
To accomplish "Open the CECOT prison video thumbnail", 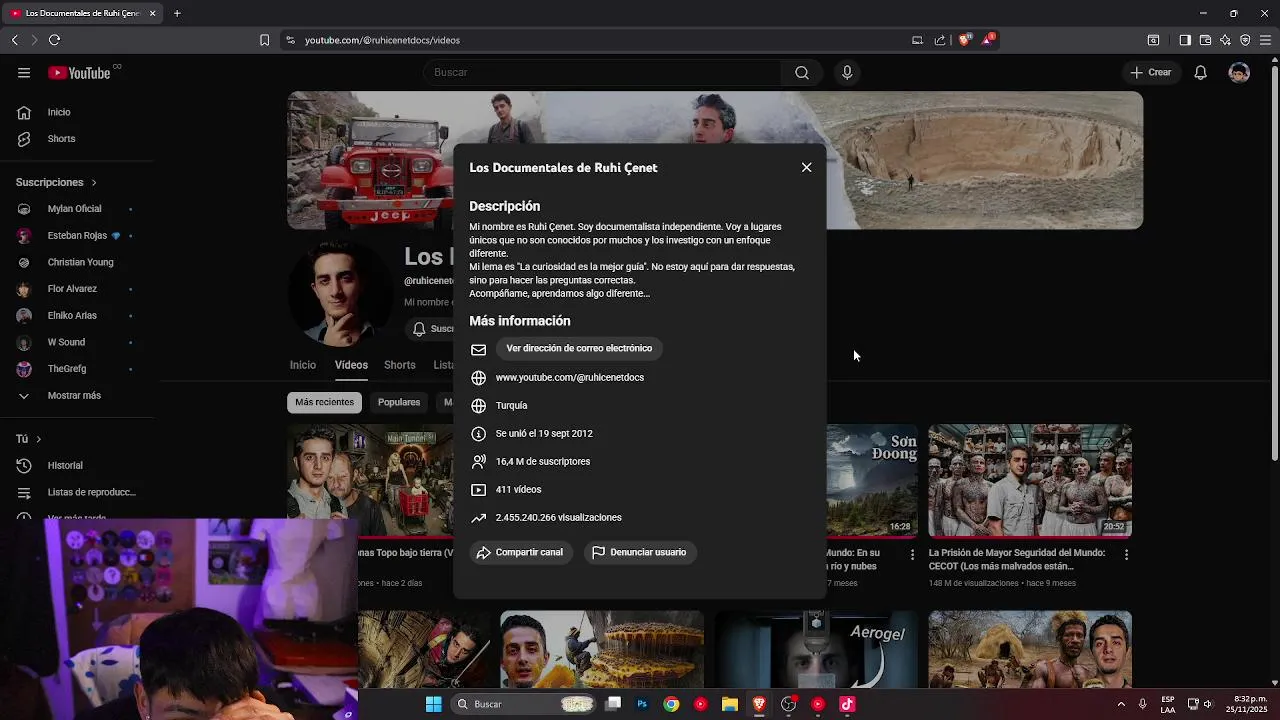I will click(x=1030, y=481).
